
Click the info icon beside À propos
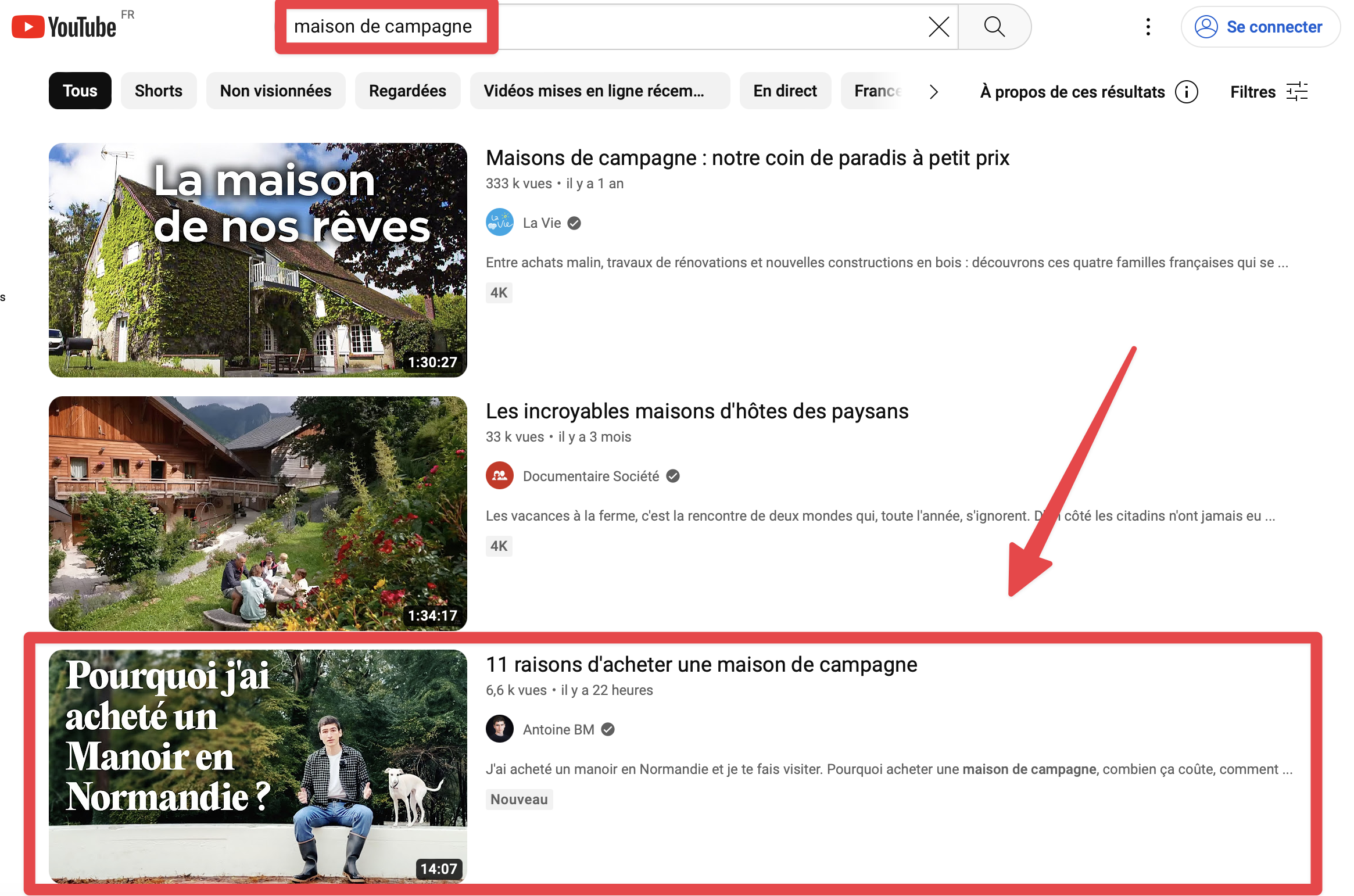[1186, 92]
